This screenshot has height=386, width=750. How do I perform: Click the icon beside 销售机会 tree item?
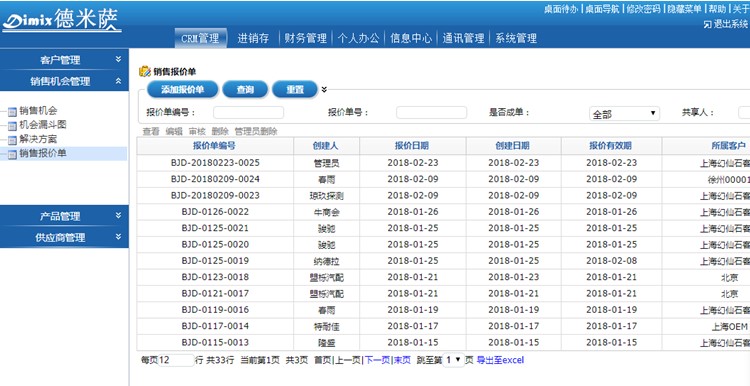12,112
